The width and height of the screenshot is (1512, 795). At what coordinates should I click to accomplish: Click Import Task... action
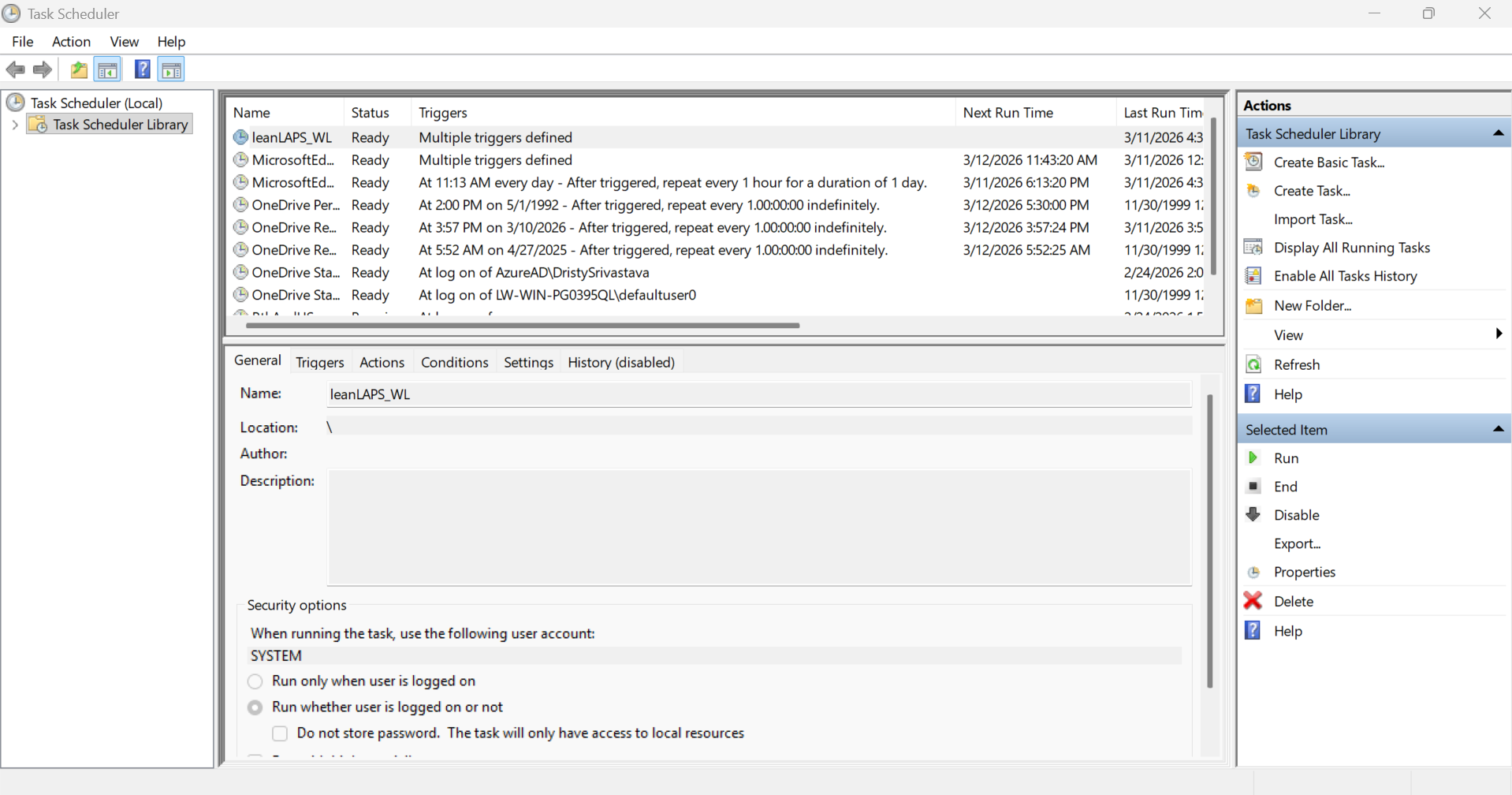coord(1313,219)
